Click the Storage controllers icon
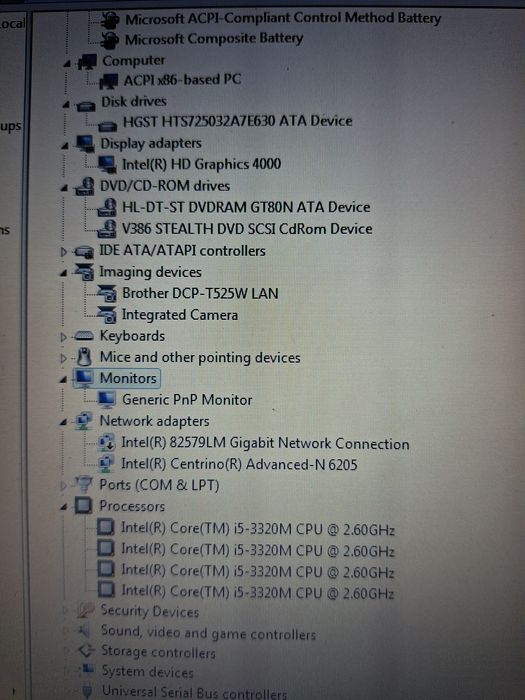The image size is (525, 700). click(x=86, y=650)
